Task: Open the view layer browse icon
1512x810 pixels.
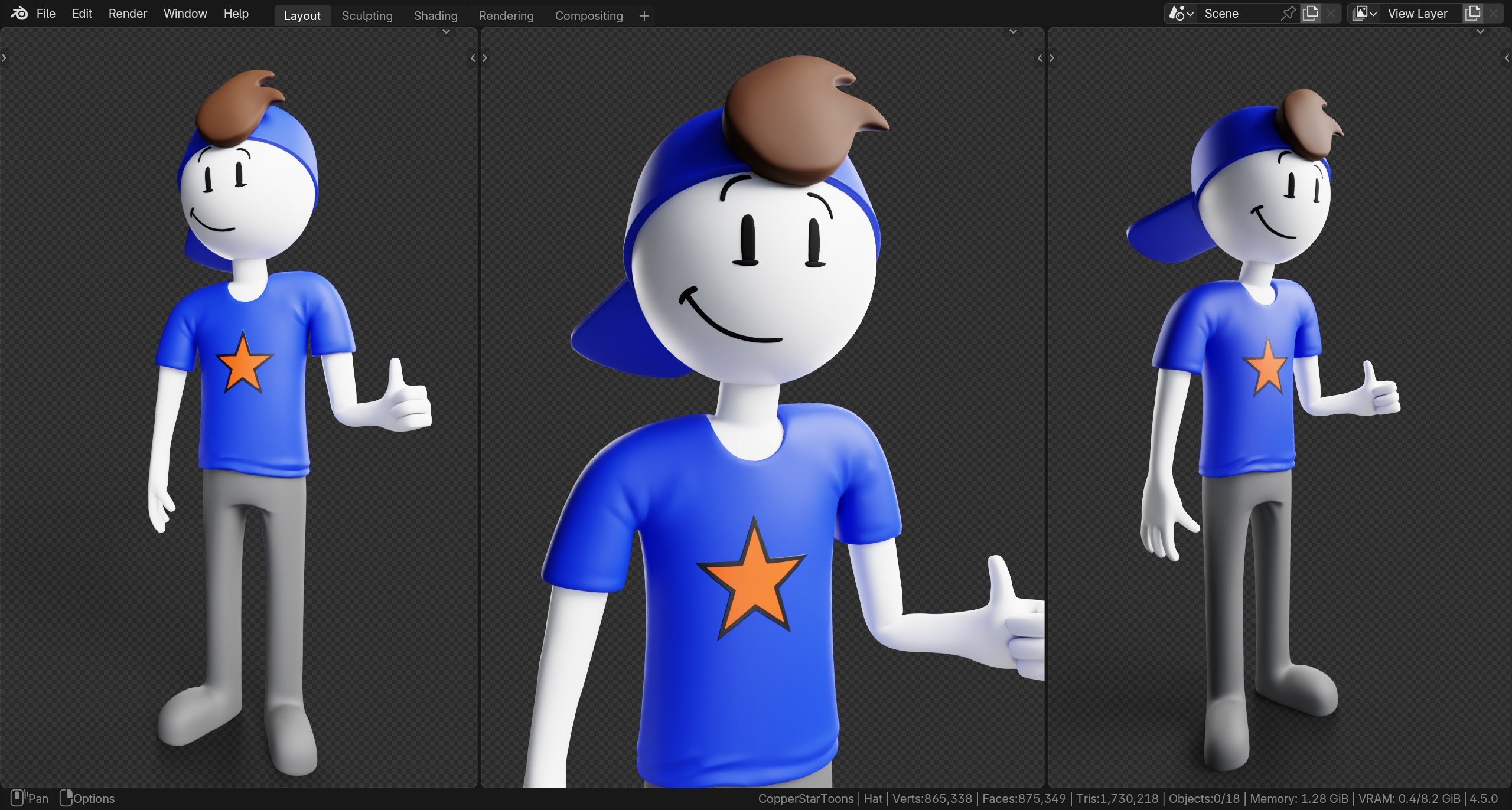Action: 1364,13
